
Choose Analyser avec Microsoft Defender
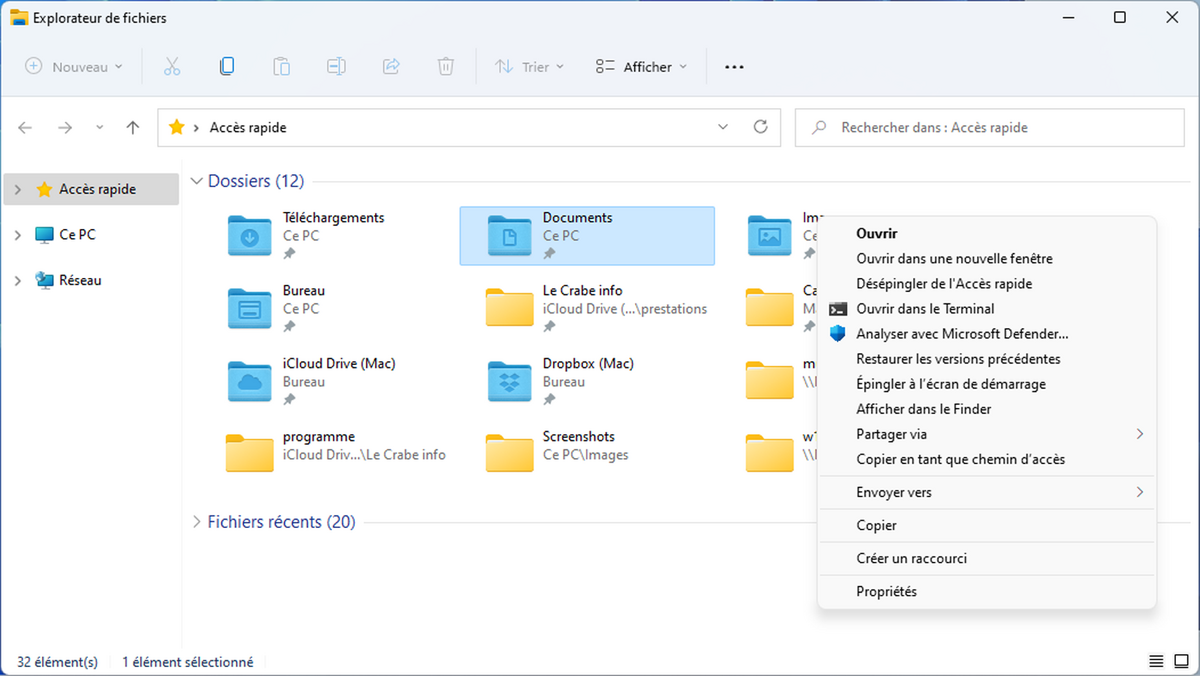(x=987, y=334)
